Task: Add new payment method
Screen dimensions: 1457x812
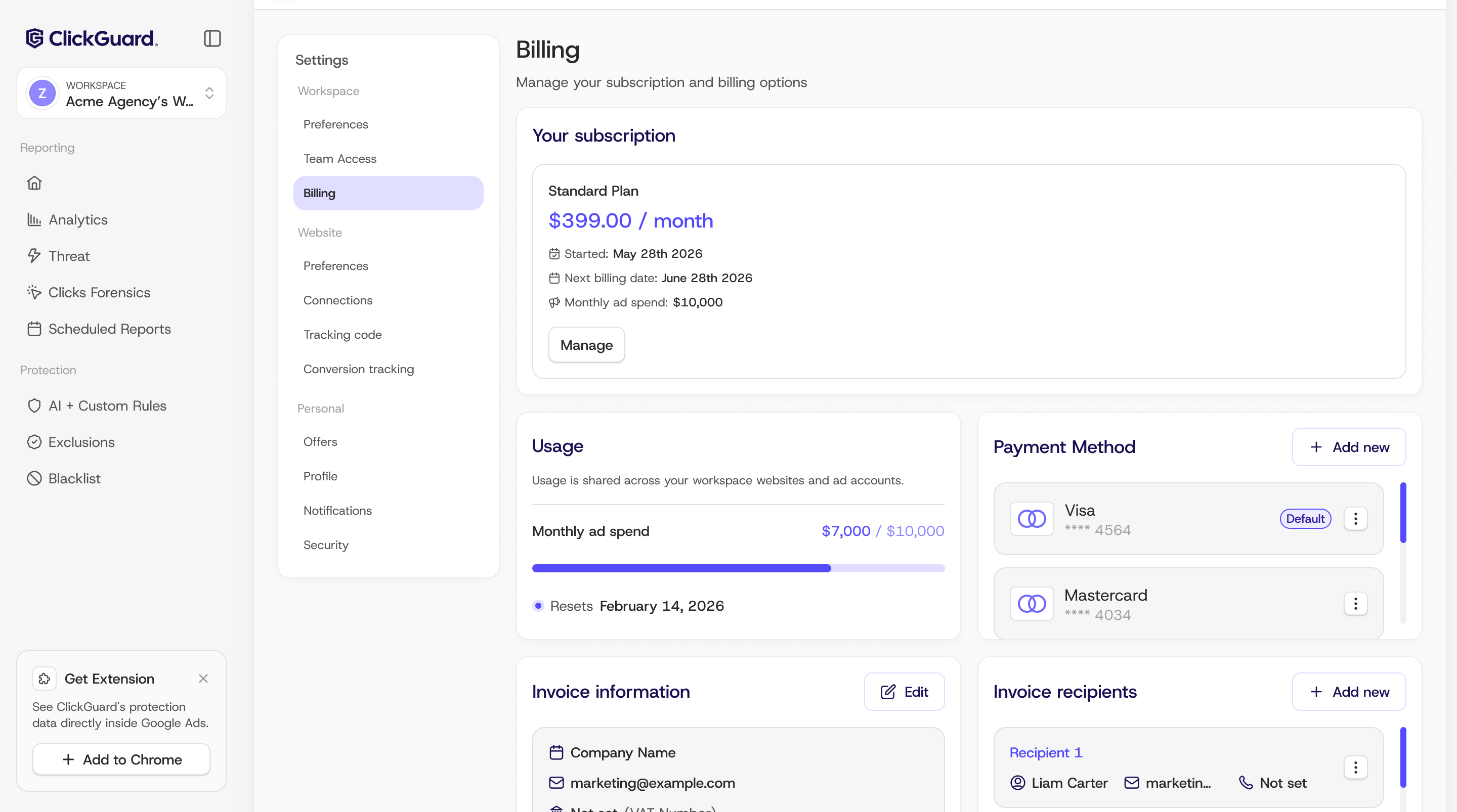Action: tap(1349, 447)
